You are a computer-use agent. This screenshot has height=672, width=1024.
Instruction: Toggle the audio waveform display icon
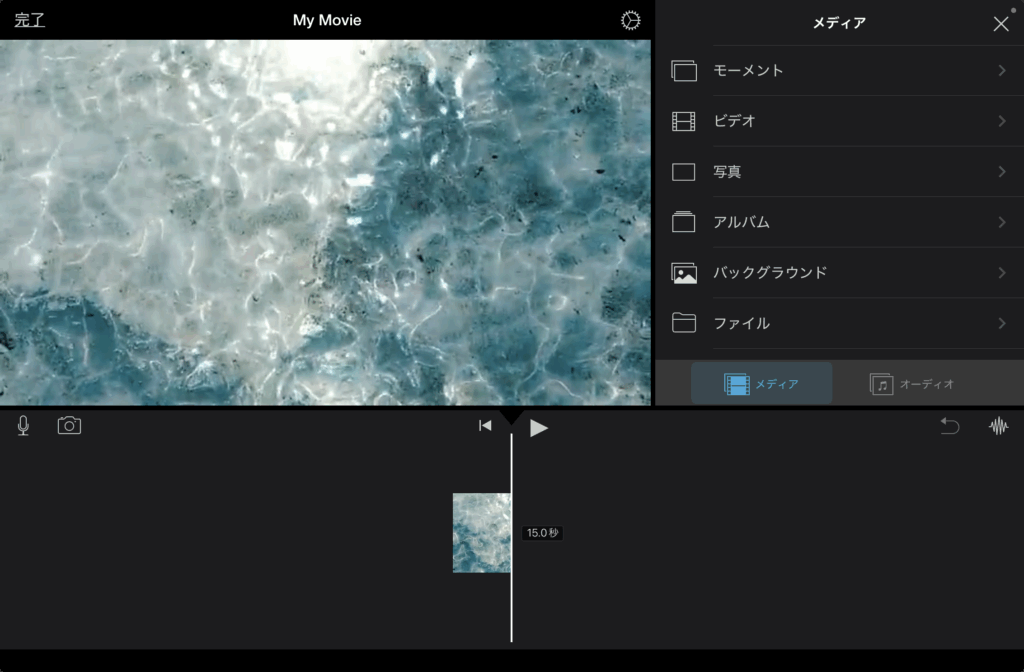pyautogui.click(x=998, y=426)
